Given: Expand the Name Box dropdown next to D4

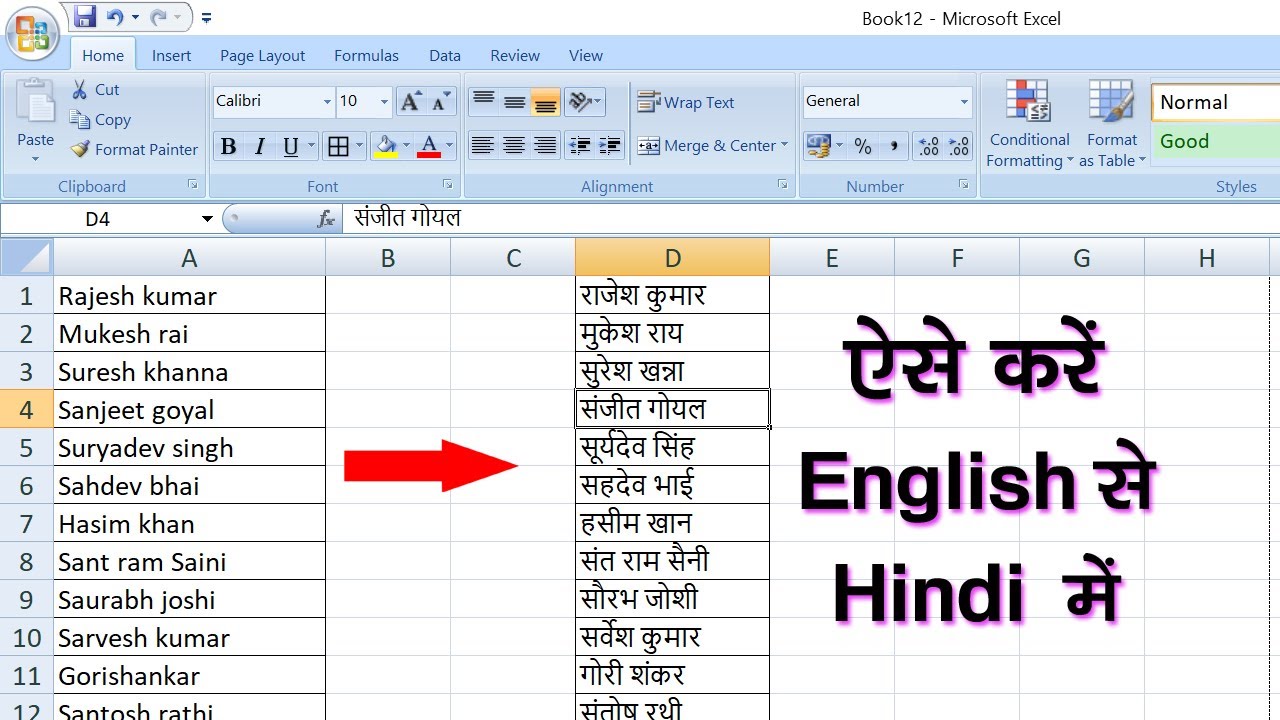Looking at the screenshot, I should tap(207, 219).
